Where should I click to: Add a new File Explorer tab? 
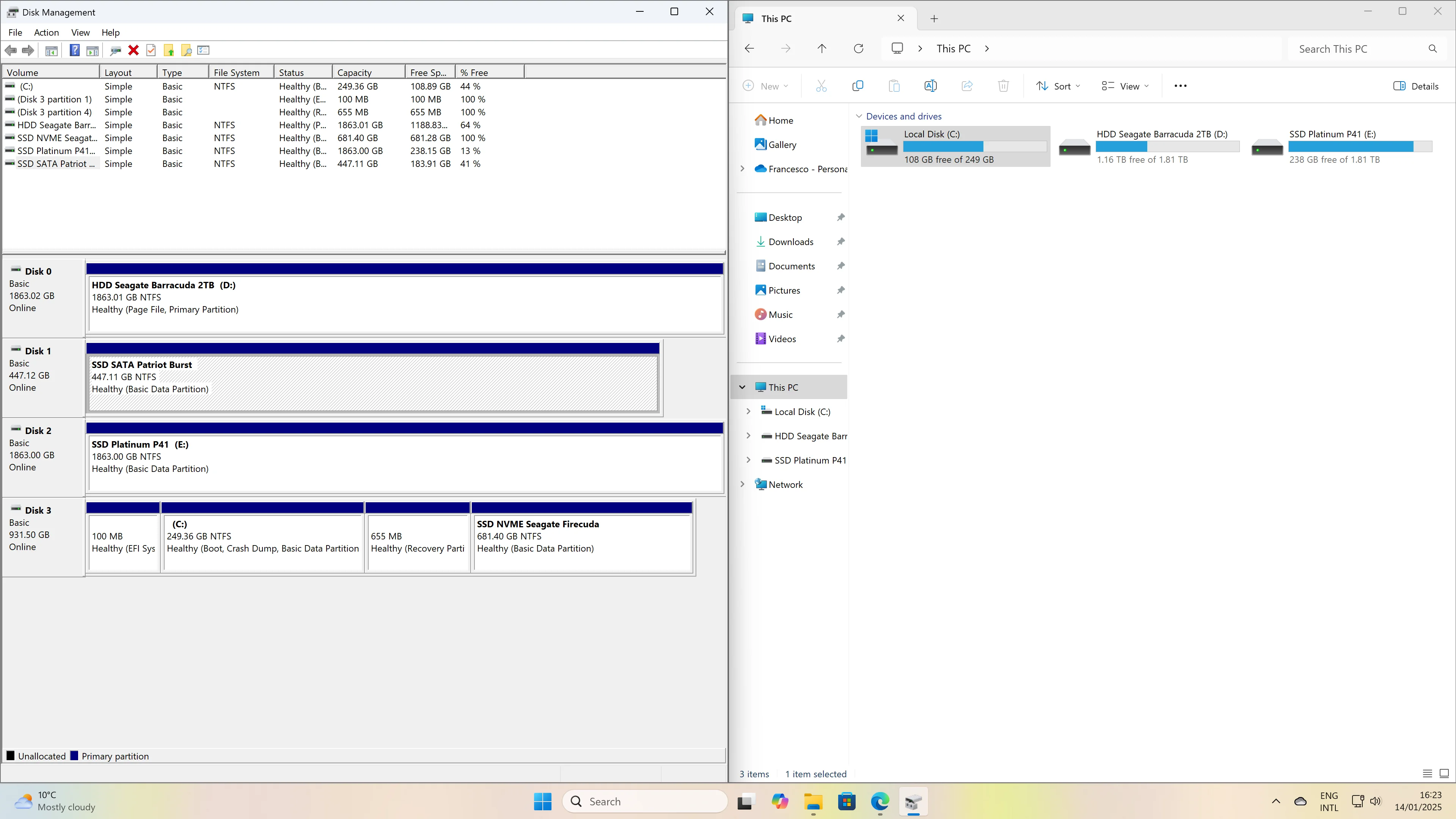pos(934,19)
